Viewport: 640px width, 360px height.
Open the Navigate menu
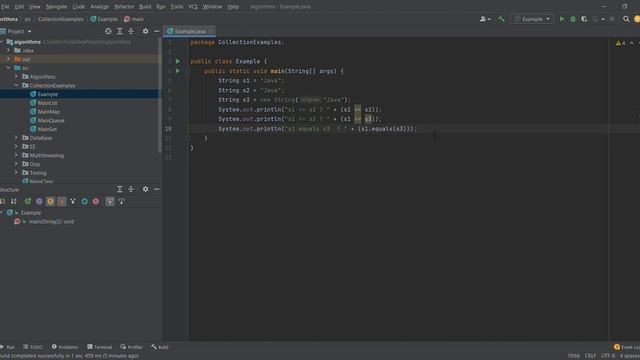56,7
